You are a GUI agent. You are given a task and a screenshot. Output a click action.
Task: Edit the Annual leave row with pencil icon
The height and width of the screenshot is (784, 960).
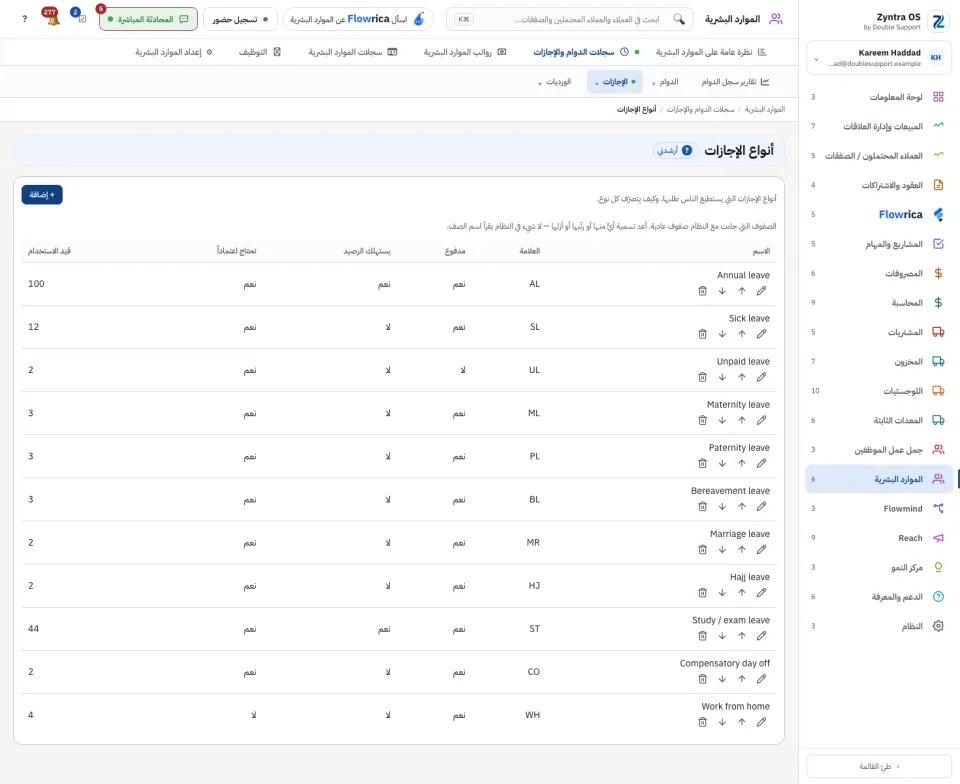[x=761, y=291]
